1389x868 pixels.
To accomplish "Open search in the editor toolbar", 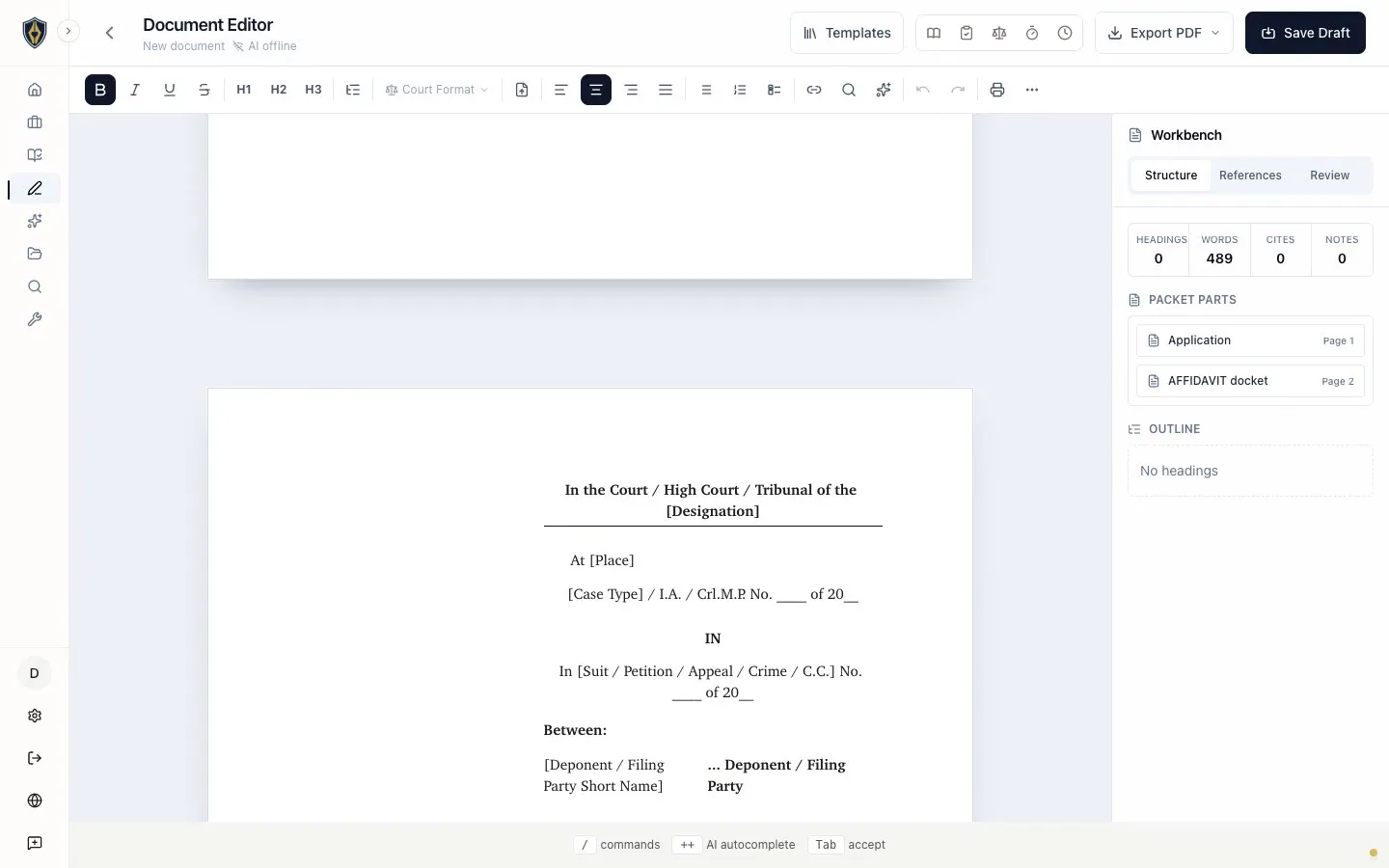I will [x=849, y=90].
